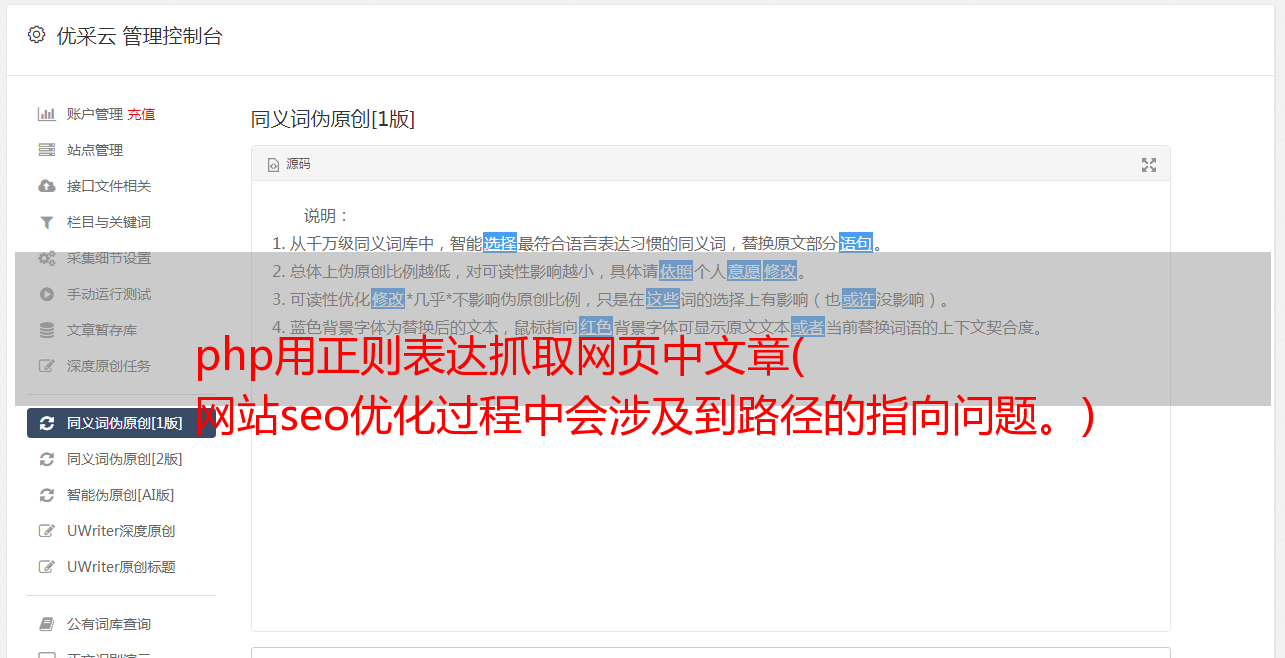Click the gear icon beside 优采云 管理控制台
This screenshot has height=658, width=1285.
coord(36,35)
